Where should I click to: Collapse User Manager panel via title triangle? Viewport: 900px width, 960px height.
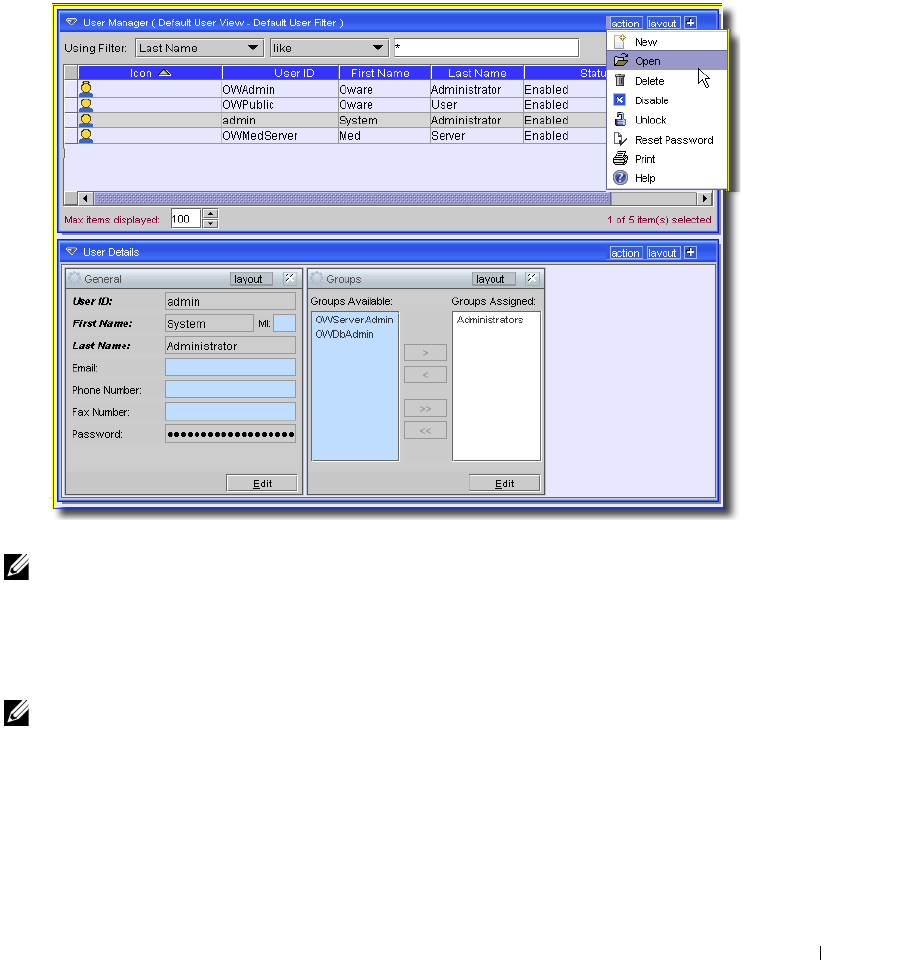(x=72, y=22)
